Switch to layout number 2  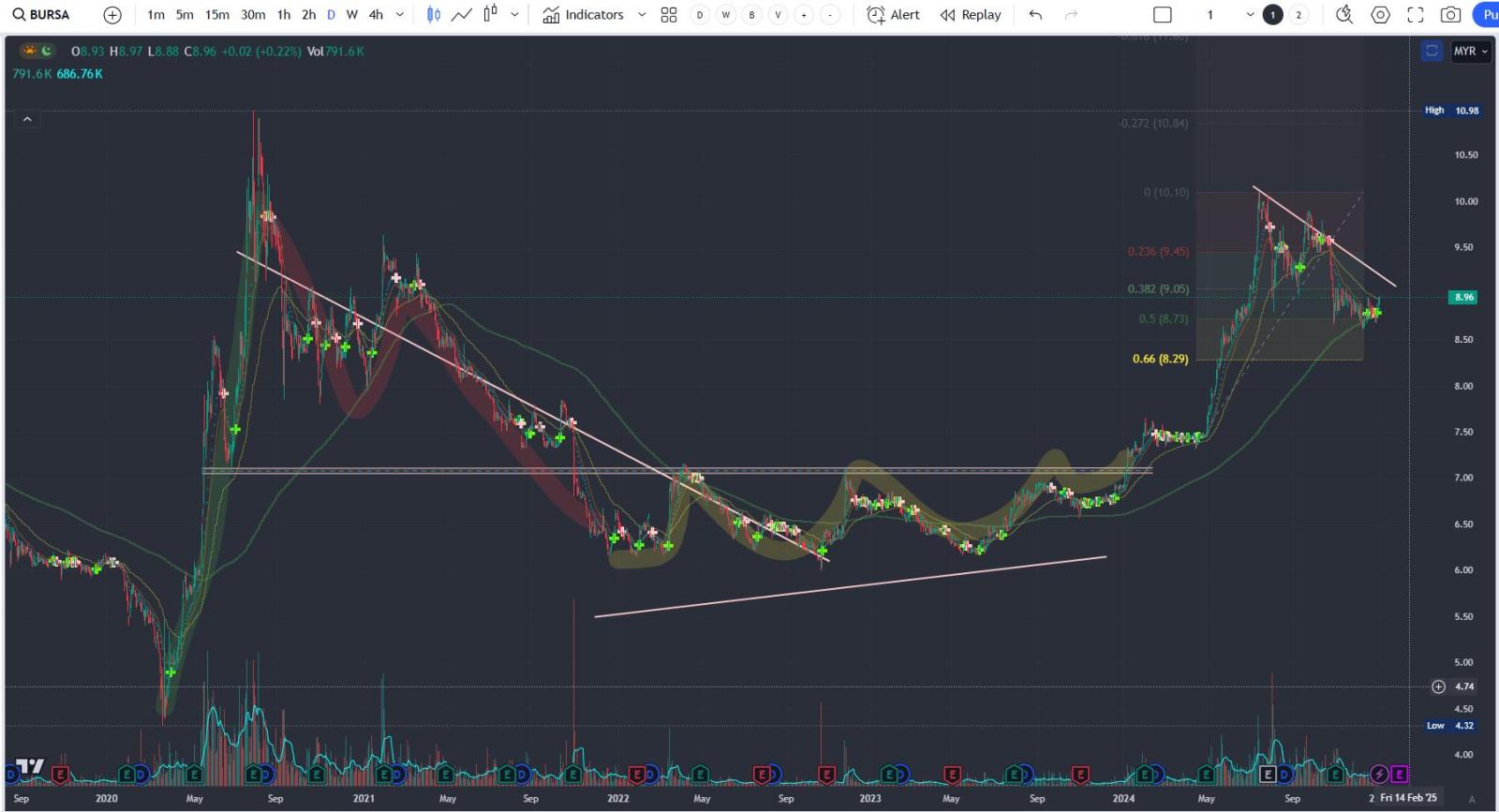coord(1299,15)
